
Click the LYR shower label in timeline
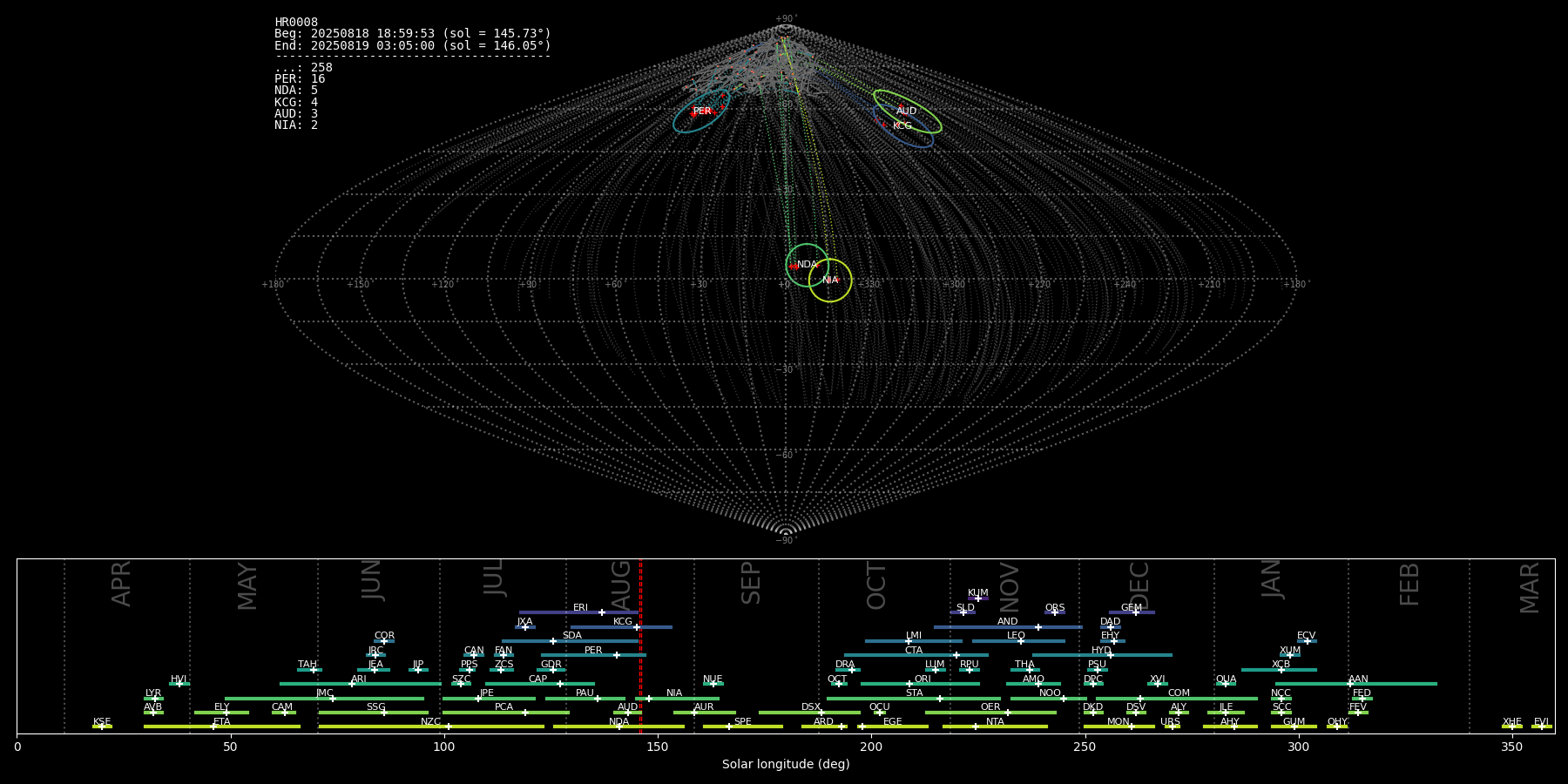(153, 693)
